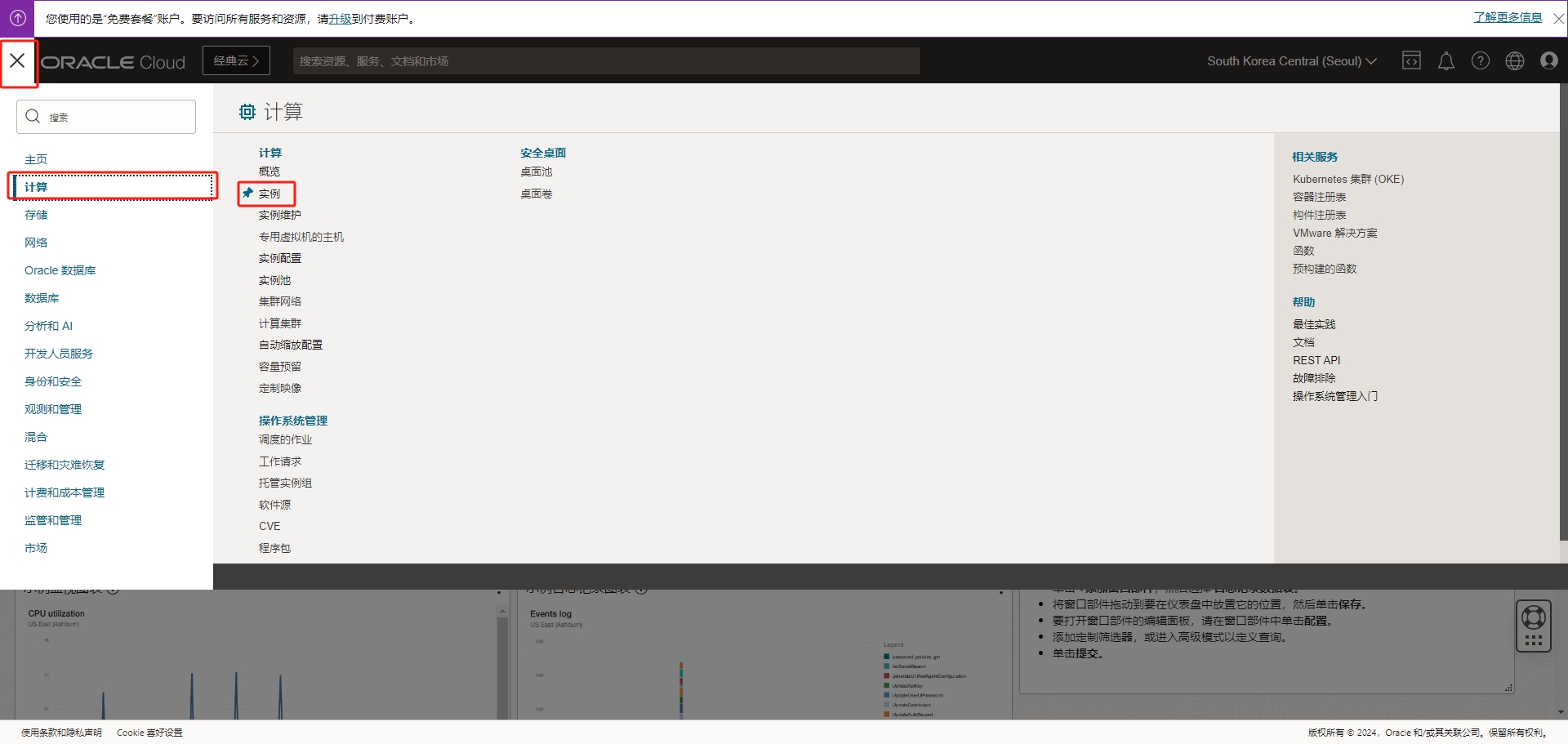
Task: Click the top resource search field
Action: click(607, 60)
